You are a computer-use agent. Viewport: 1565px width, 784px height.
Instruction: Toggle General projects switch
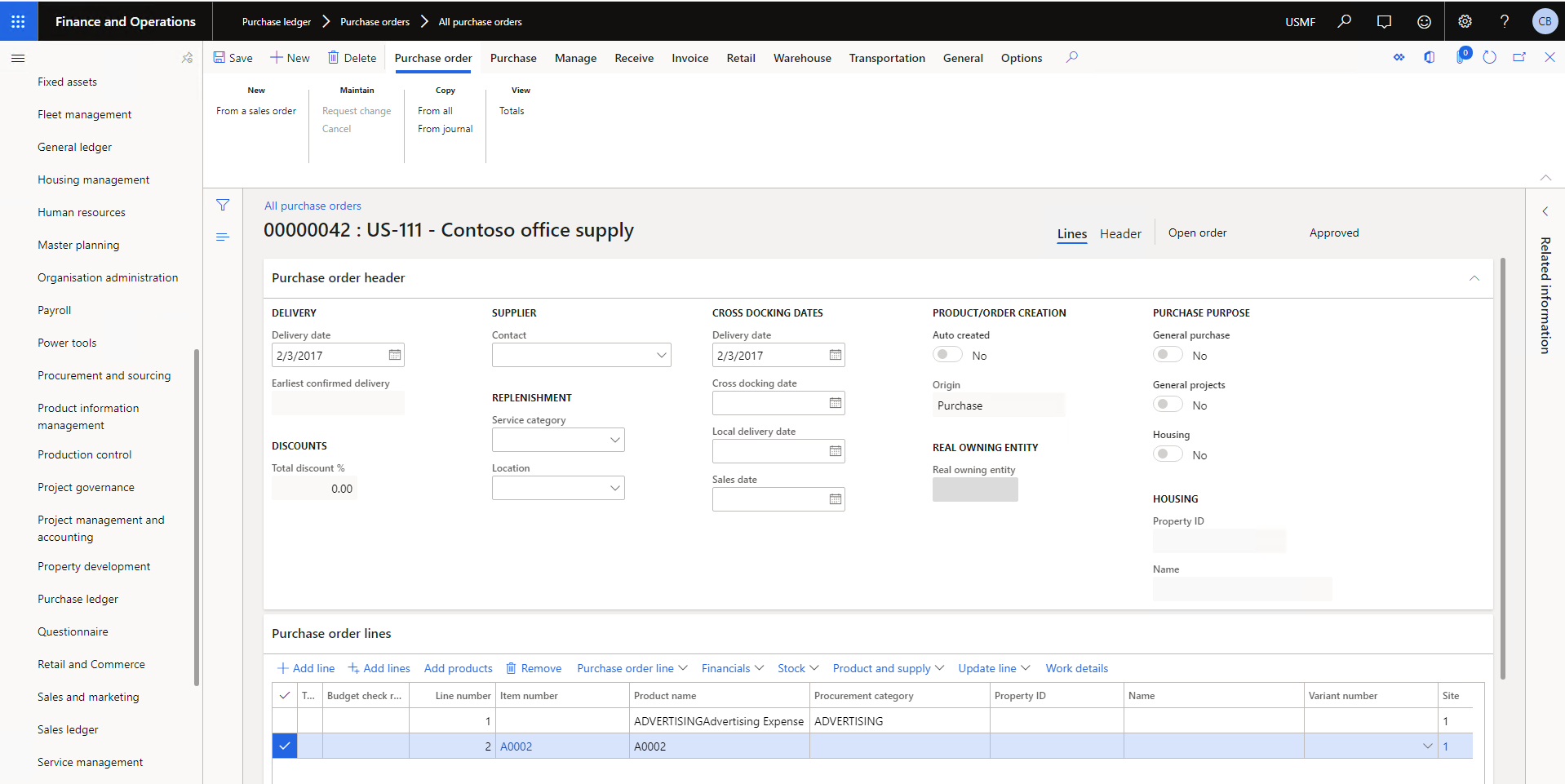[x=1168, y=405]
